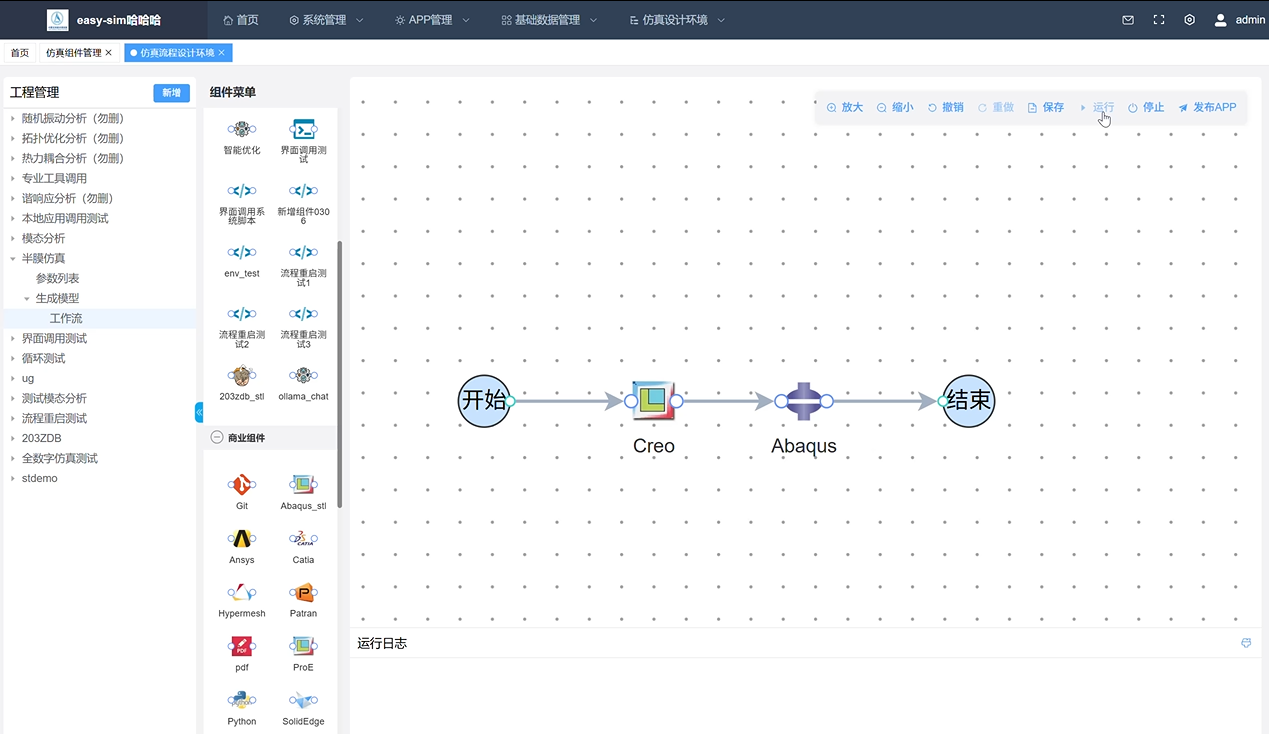Open the settings gear icon in header
Image resolution: width=1269 pixels, height=734 pixels.
click(1189, 20)
